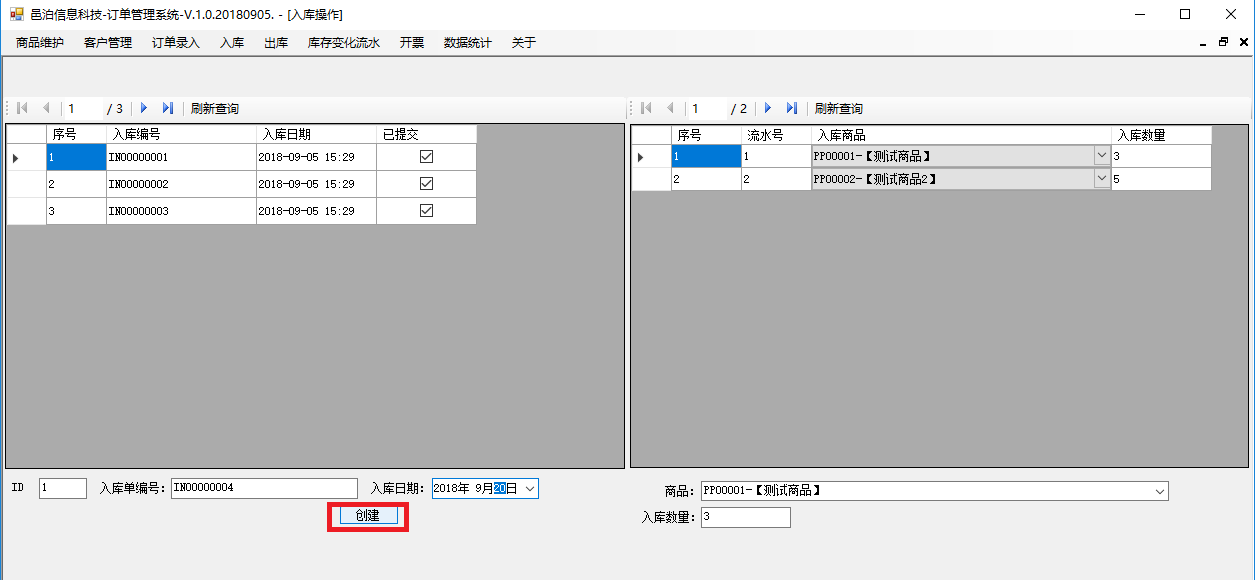The width and height of the screenshot is (1255, 580).
Task: Click the page number box in right navigator
Action: point(708,108)
